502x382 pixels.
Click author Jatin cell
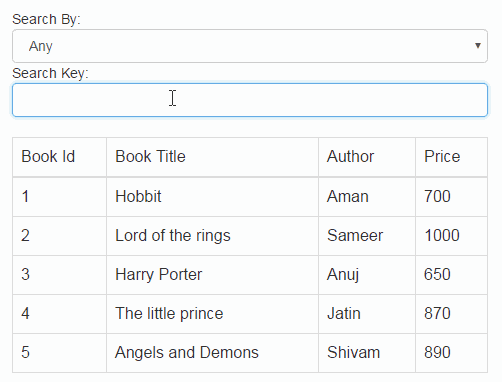tap(367, 314)
